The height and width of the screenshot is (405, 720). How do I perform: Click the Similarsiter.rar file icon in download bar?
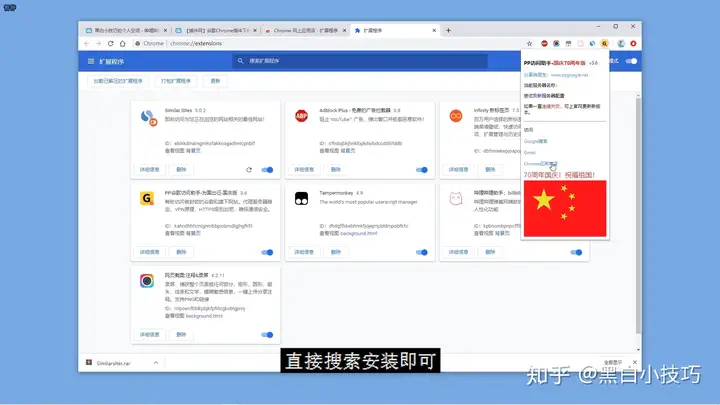tap(89, 363)
